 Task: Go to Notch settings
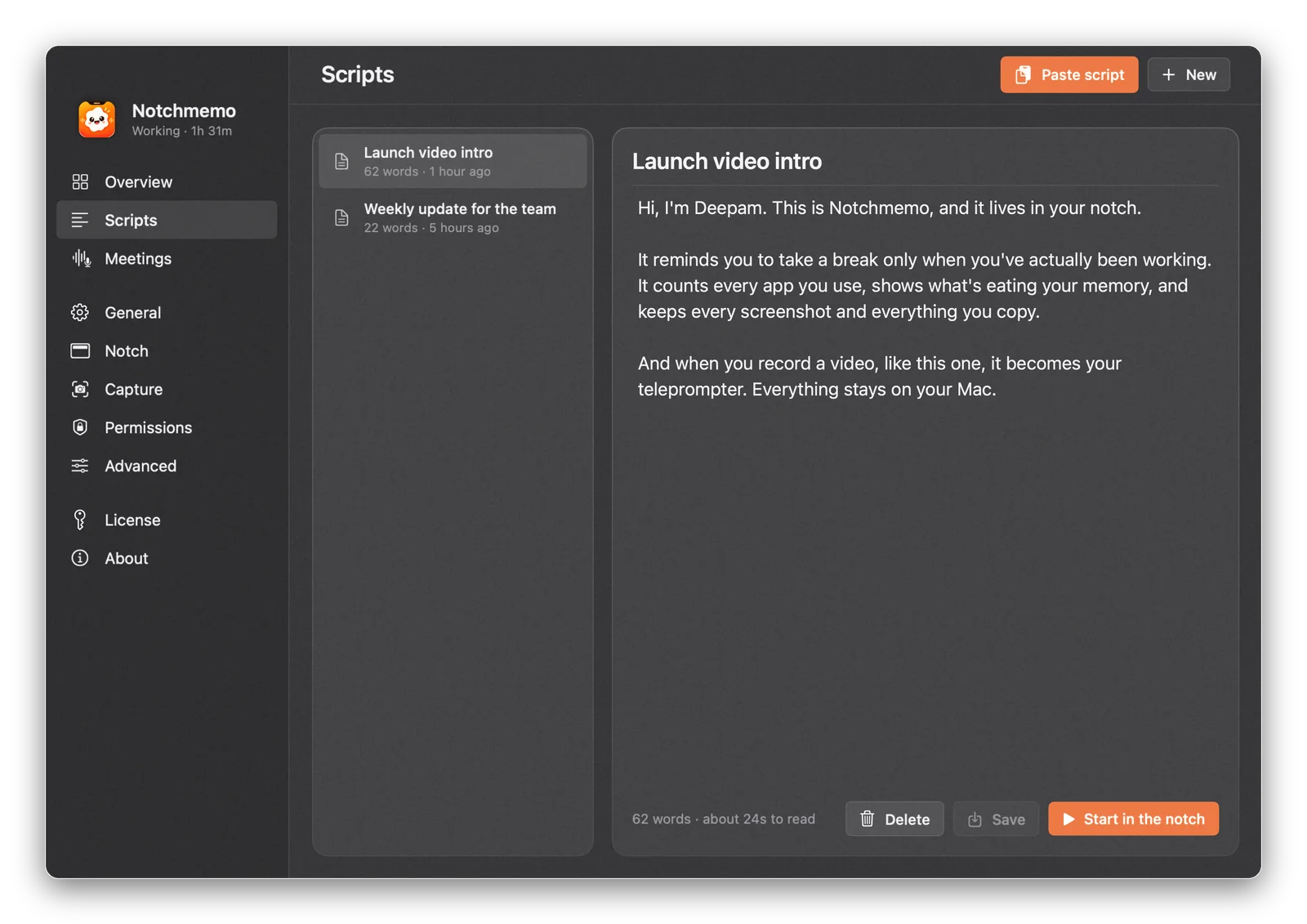[x=167, y=350]
